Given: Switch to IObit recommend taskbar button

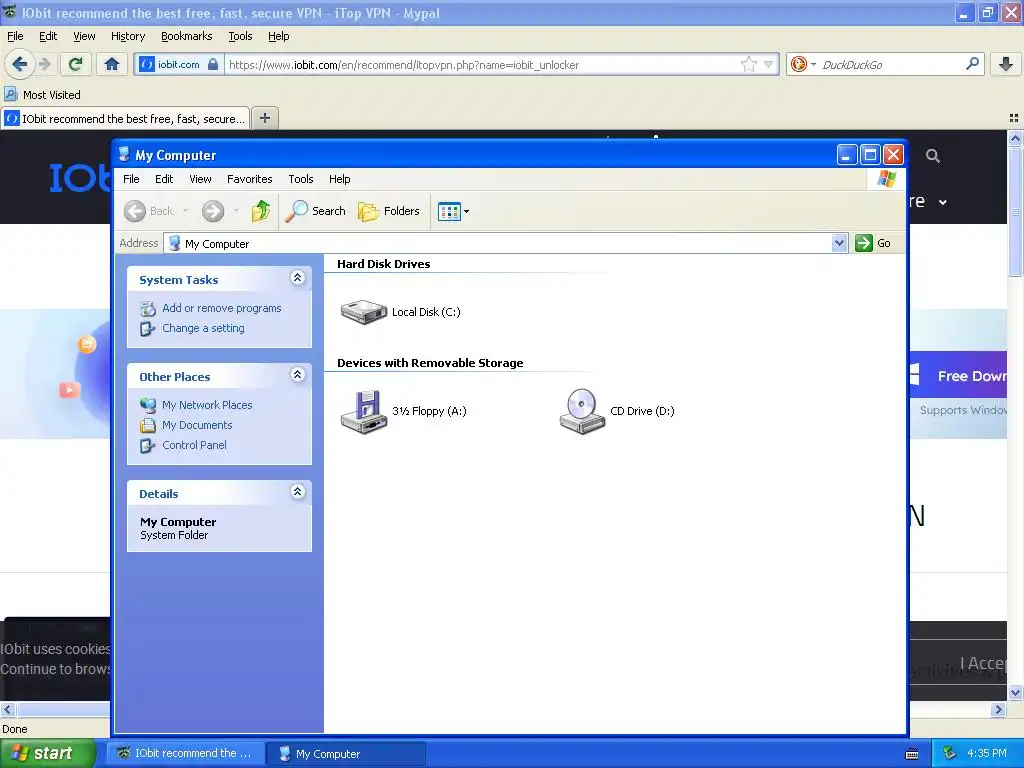Looking at the screenshot, I should pos(185,753).
